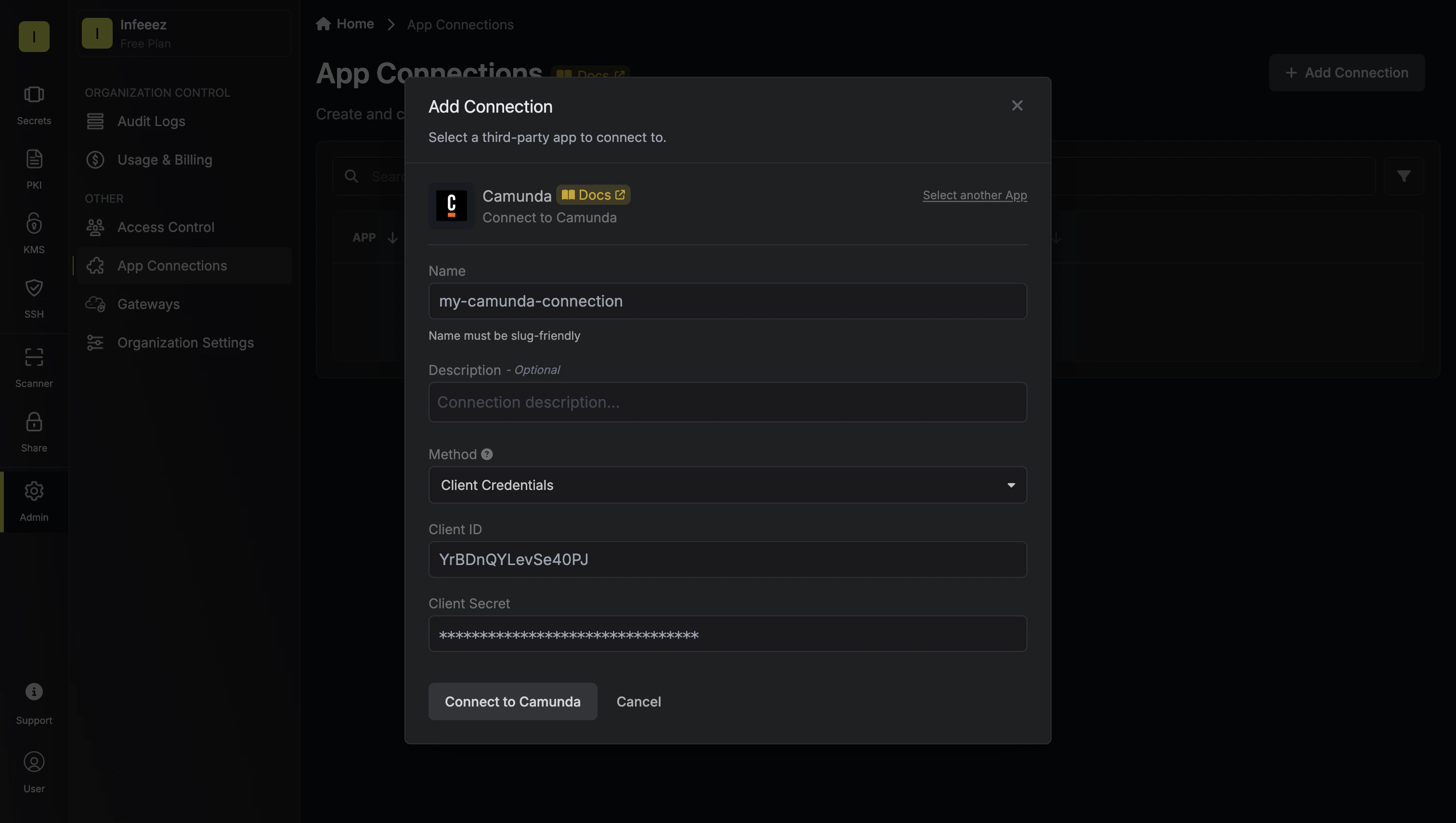The height and width of the screenshot is (823, 1456).
Task: Click the Home breadcrumb link
Action: (x=345, y=24)
